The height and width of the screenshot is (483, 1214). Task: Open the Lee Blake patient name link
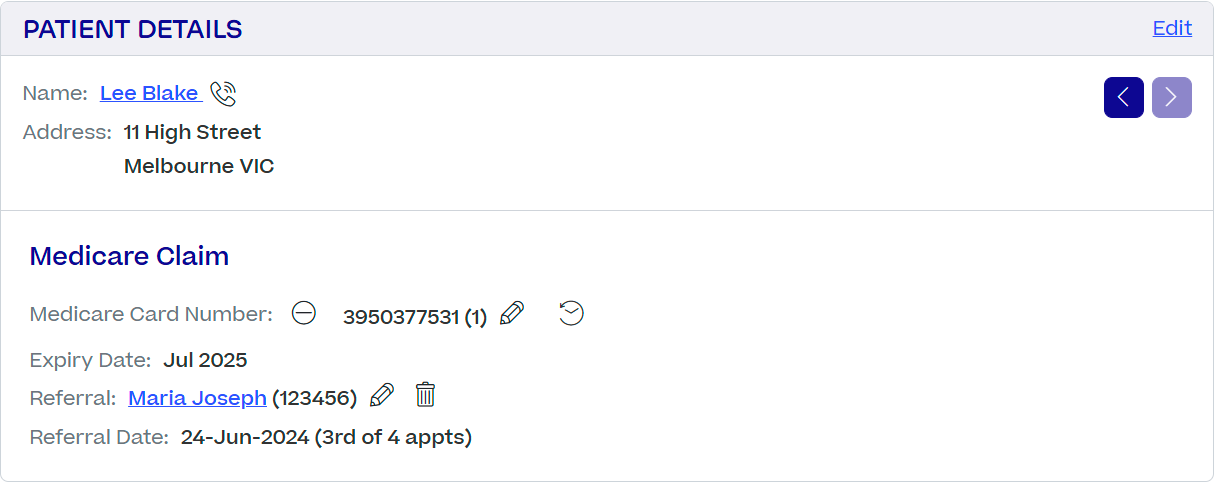(x=150, y=93)
